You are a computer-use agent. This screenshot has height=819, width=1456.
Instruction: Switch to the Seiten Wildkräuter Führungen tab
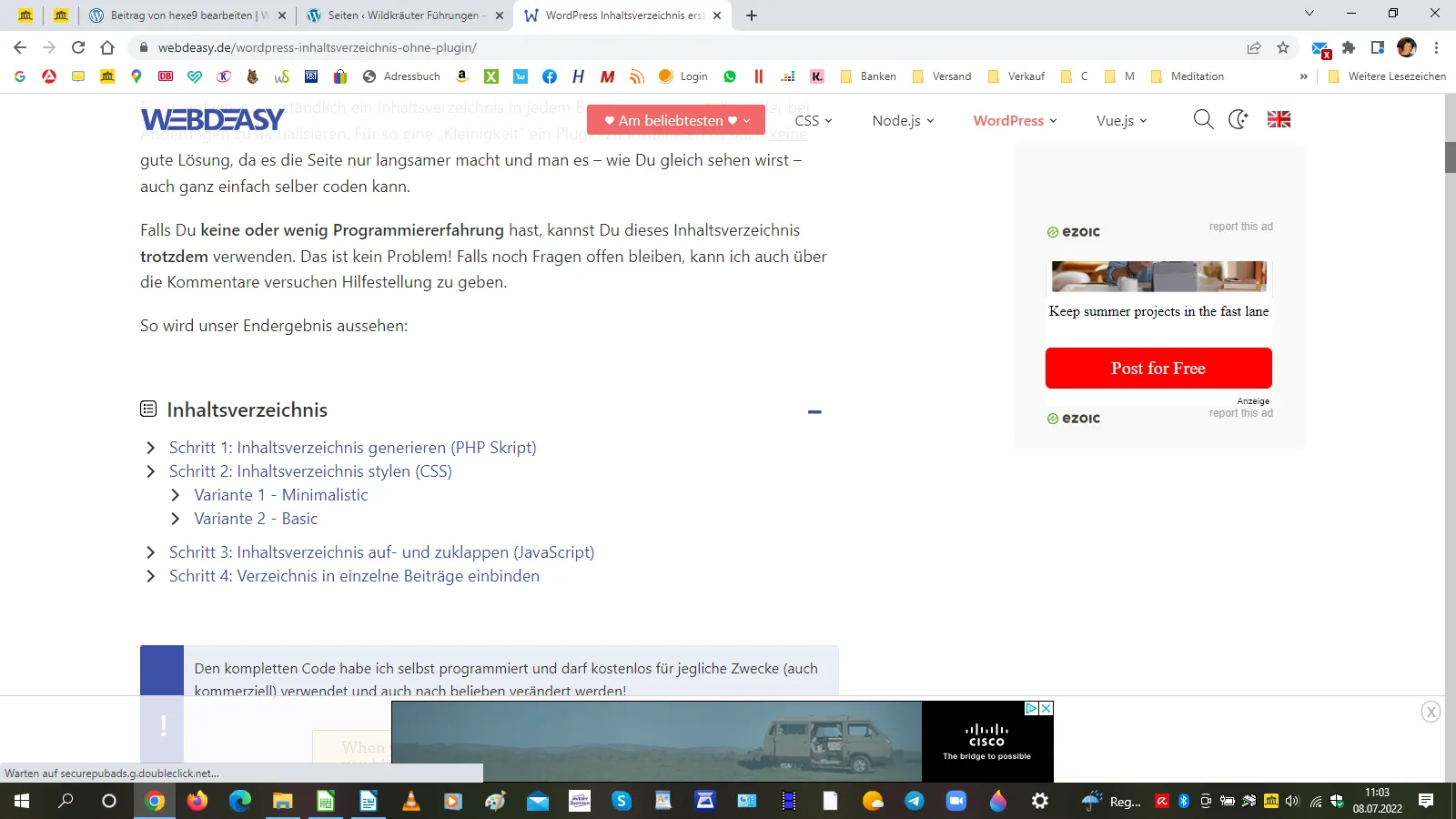click(x=405, y=15)
